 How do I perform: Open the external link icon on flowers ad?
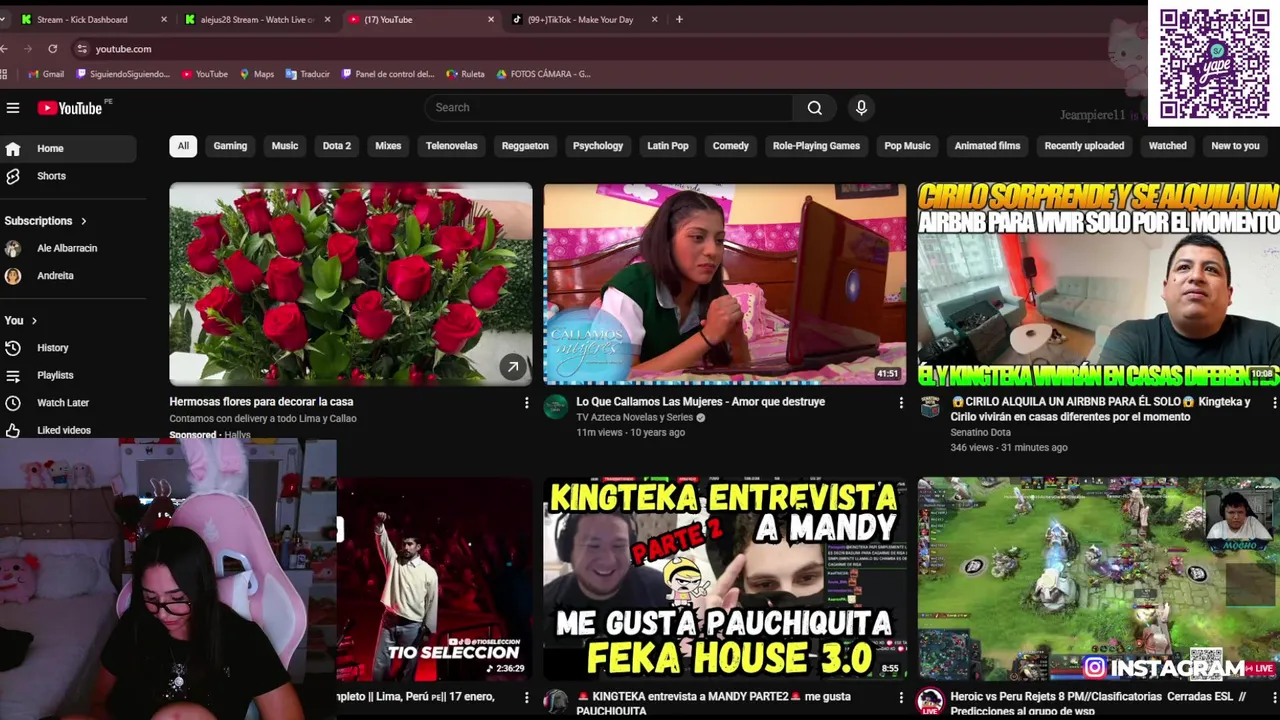pos(513,367)
